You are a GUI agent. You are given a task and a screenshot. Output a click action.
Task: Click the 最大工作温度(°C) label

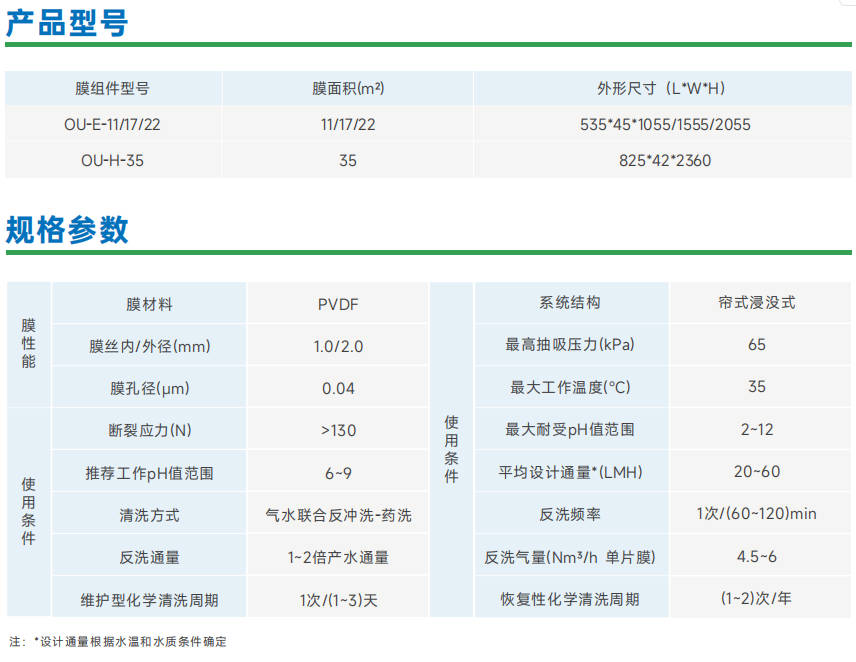point(570,387)
